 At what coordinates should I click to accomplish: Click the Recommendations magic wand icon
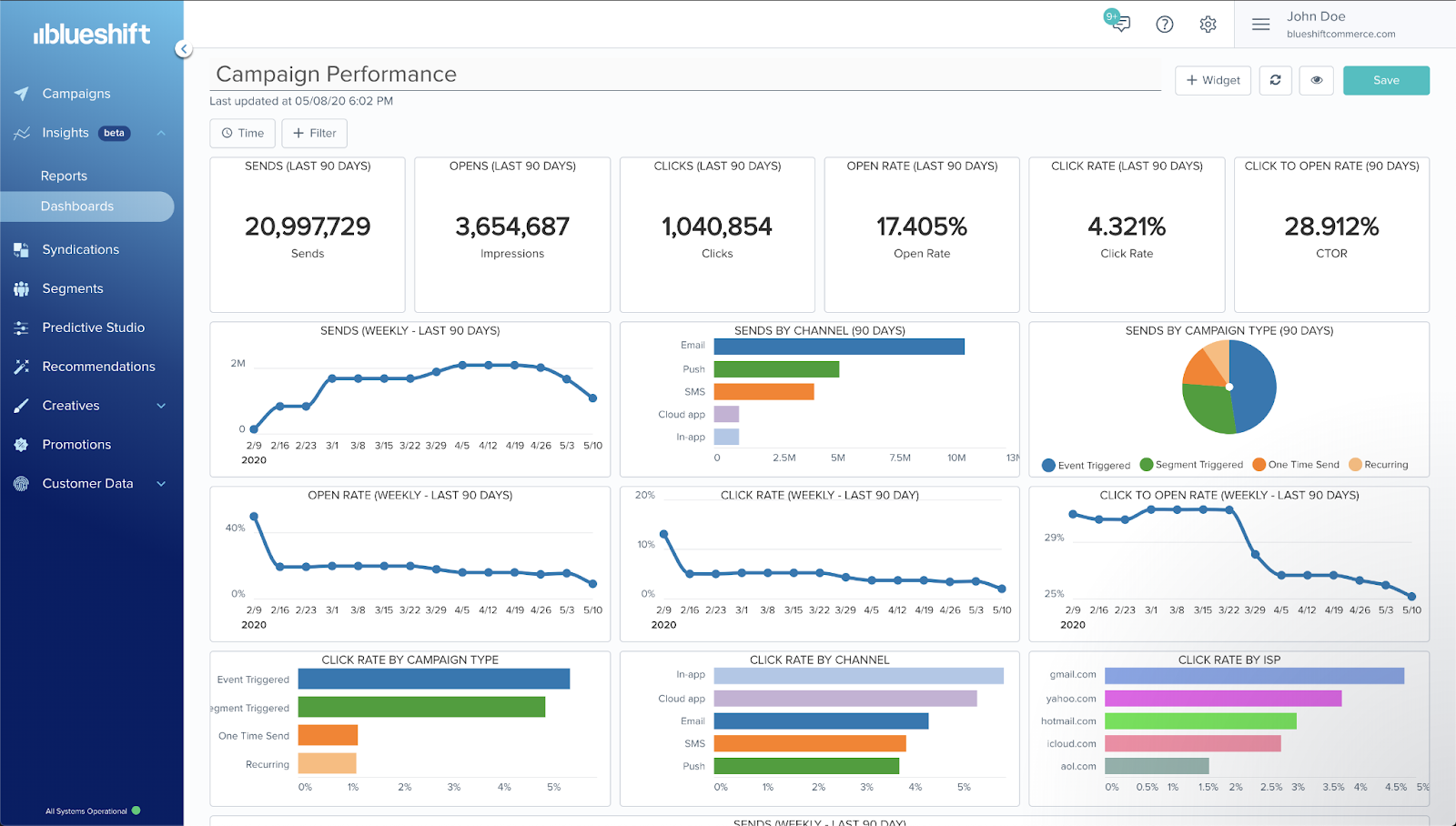pos(22,367)
